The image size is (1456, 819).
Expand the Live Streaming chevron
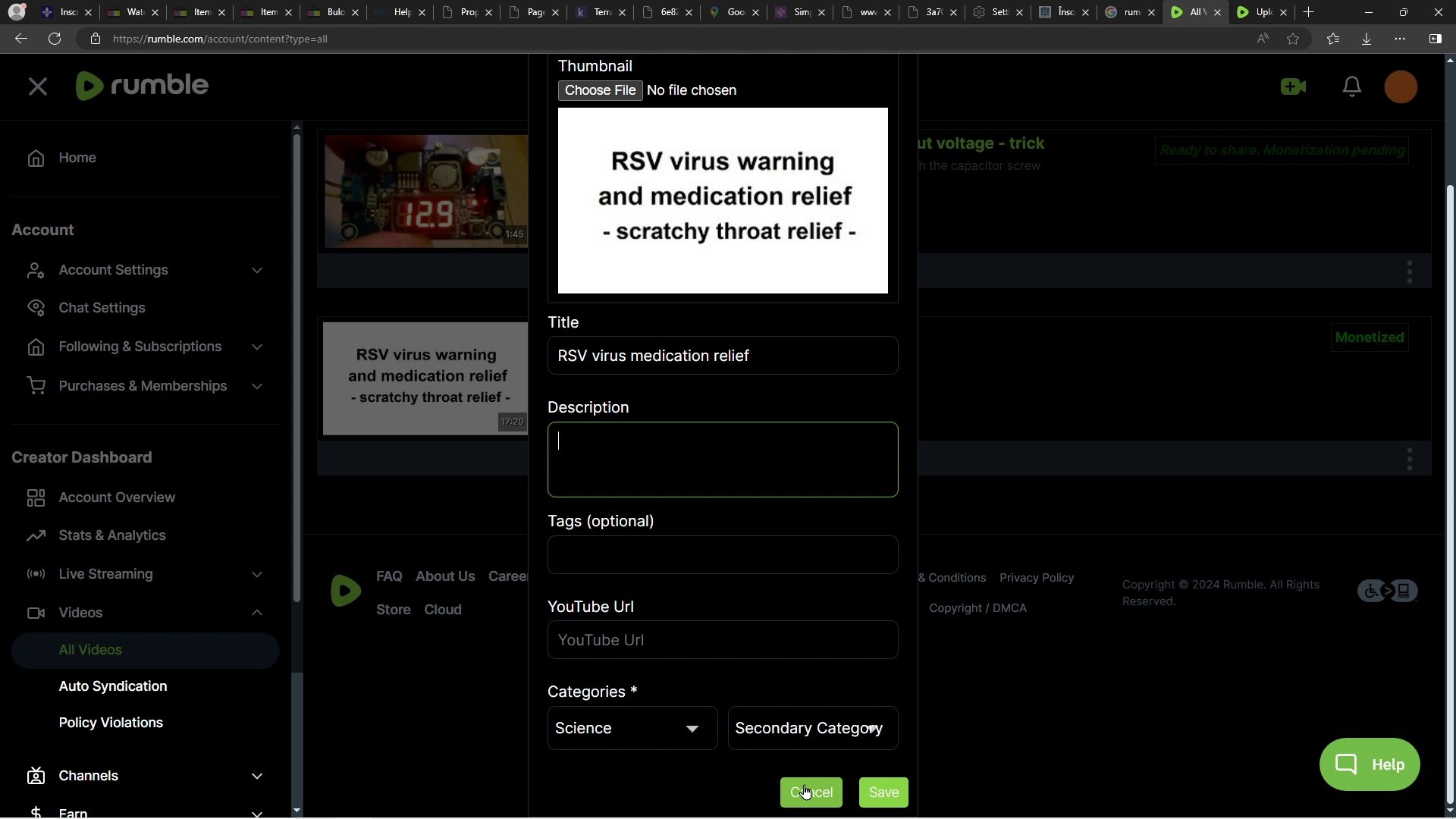(257, 575)
